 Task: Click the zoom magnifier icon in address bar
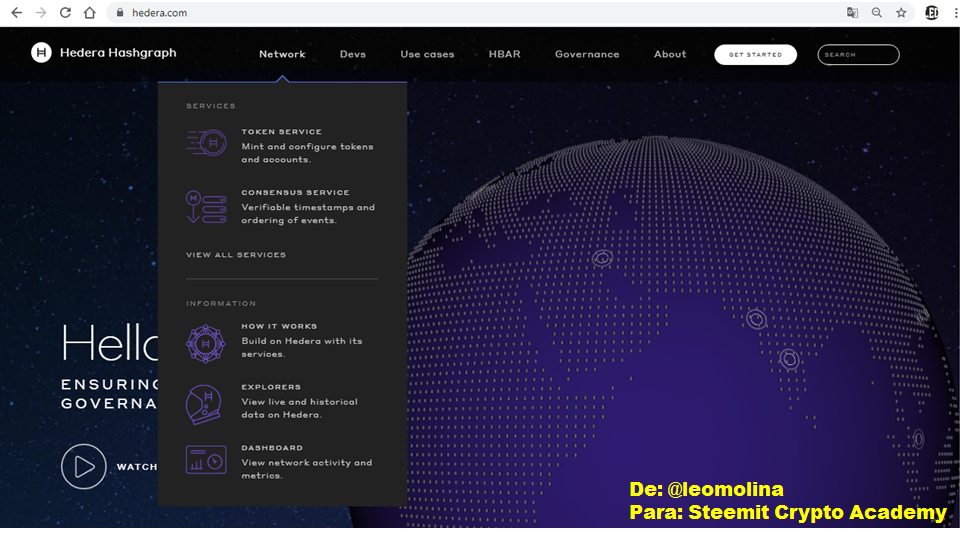point(877,12)
